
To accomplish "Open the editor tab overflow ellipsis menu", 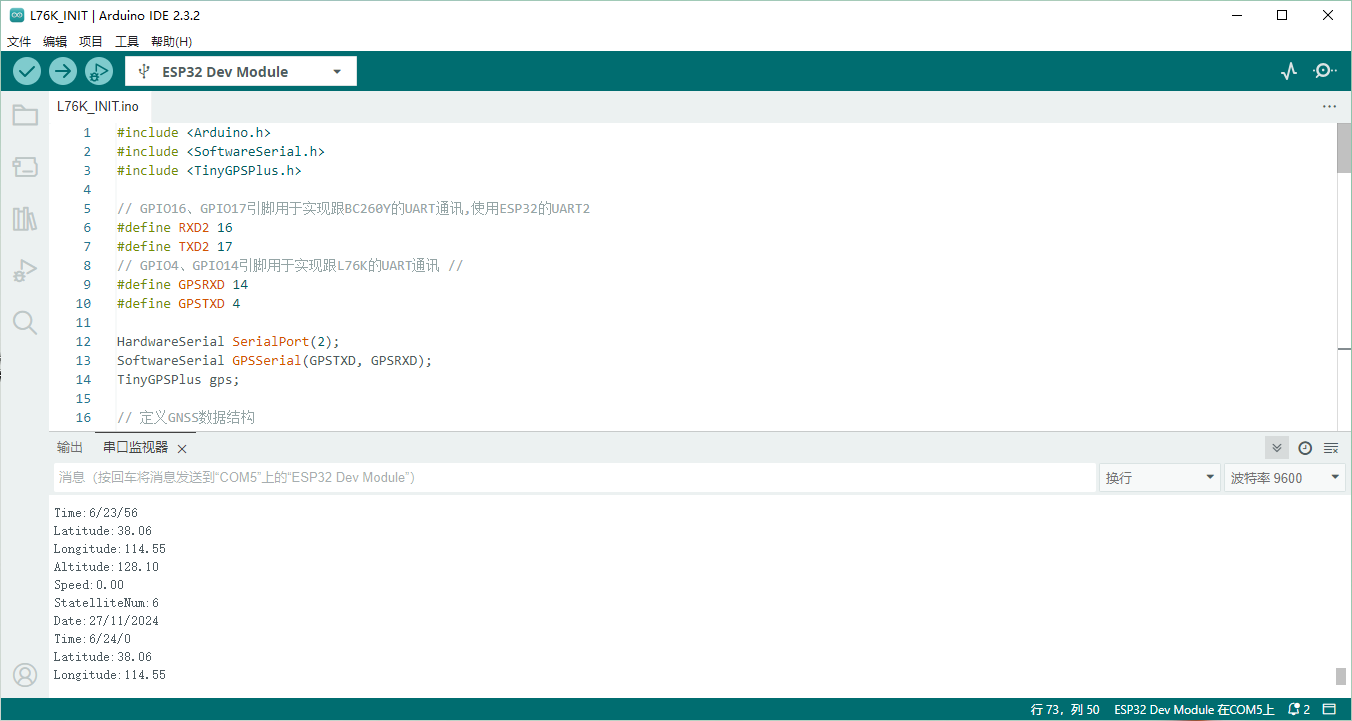I will (x=1329, y=106).
